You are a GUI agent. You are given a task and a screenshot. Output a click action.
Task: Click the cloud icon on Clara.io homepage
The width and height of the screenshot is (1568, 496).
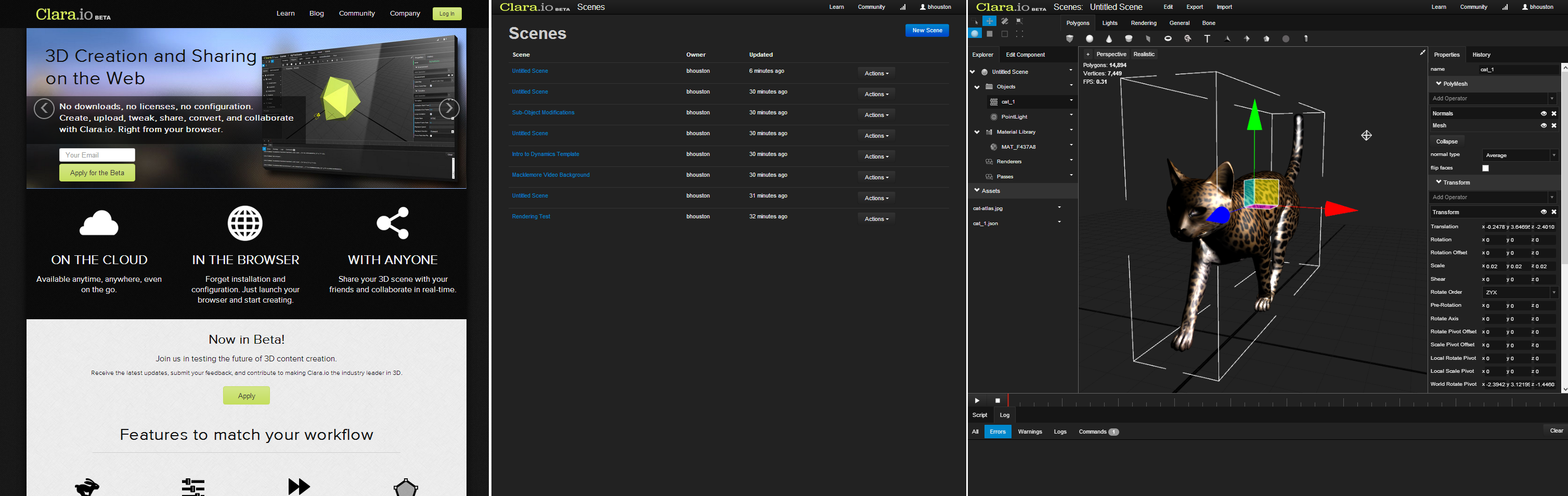[99, 223]
